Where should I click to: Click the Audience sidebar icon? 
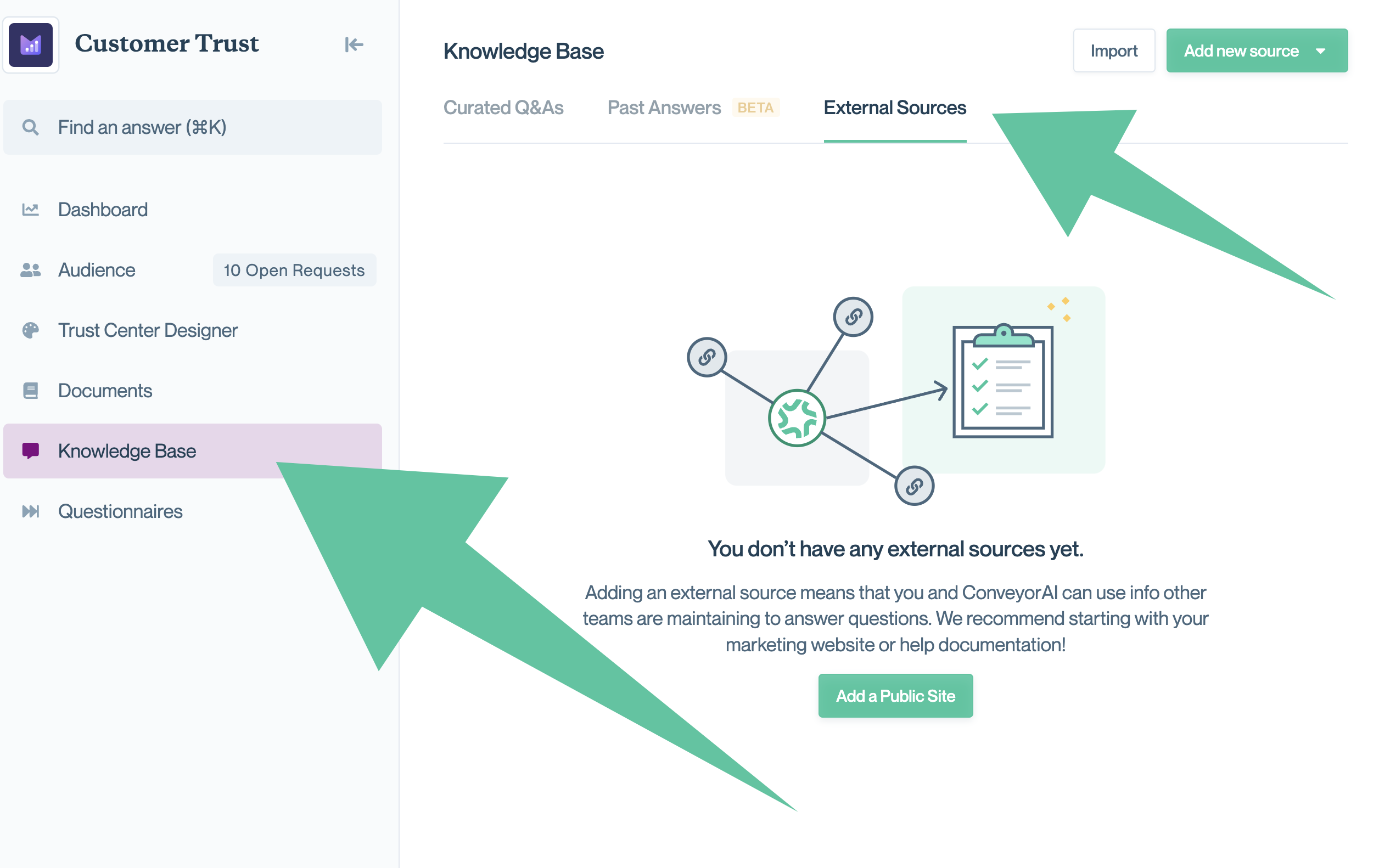click(x=29, y=269)
